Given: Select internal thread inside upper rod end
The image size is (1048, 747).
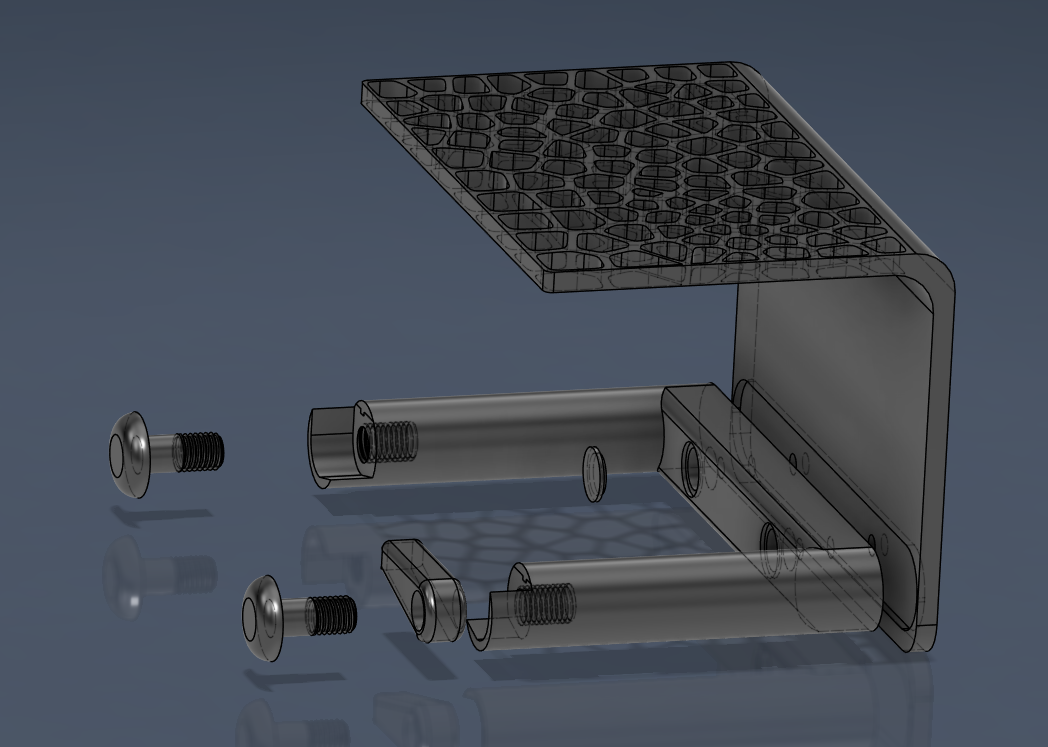Looking at the screenshot, I should point(388,441).
